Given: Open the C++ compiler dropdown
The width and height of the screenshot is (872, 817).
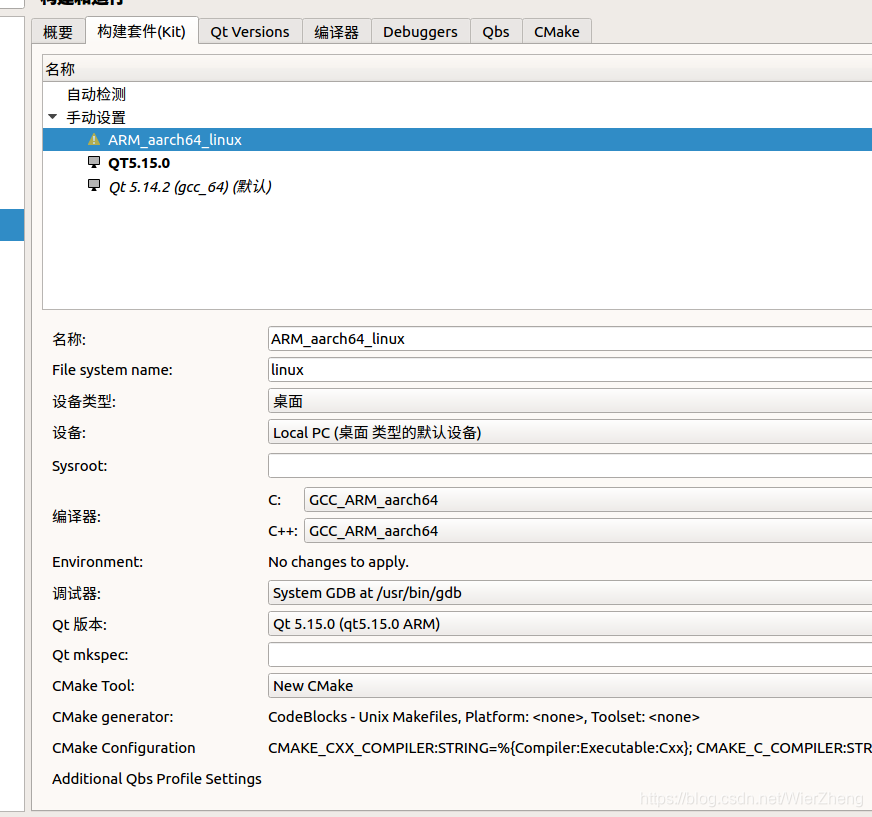Looking at the screenshot, I should [x=588, y=531].
